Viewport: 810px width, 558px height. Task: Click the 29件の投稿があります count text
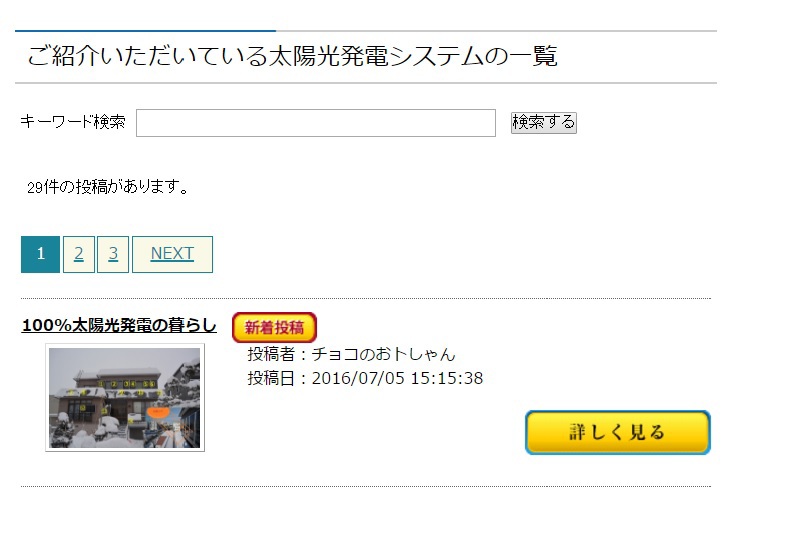(107, 187)
